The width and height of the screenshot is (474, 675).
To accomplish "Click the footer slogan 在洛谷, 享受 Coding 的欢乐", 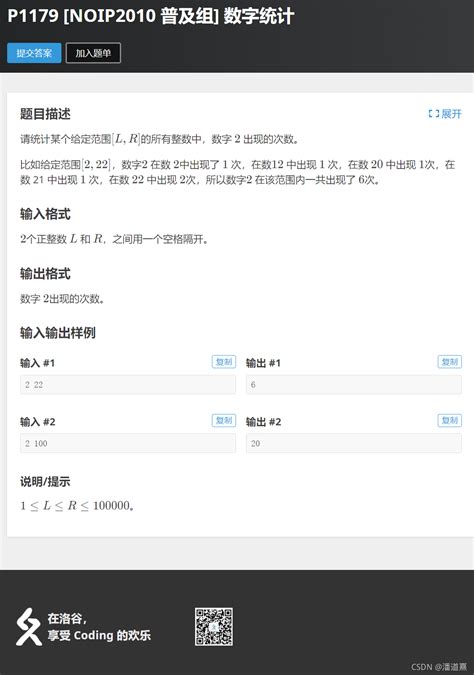I will 99,627.
